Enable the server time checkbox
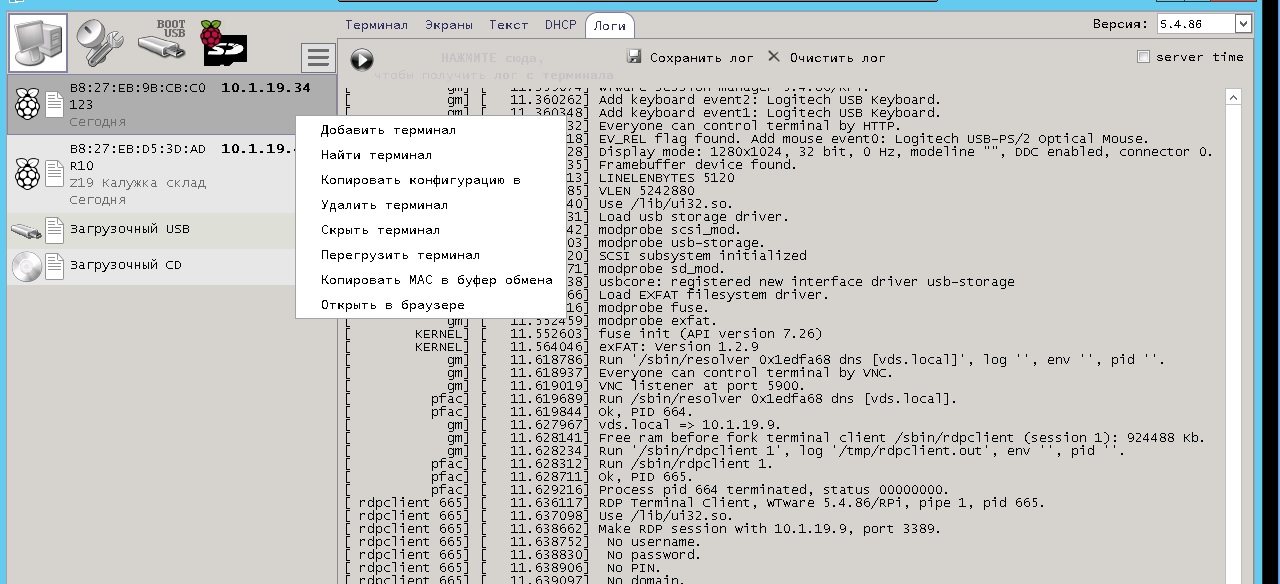The width and height of the screenshot is (1280, 584). [x=1143, y=57]
